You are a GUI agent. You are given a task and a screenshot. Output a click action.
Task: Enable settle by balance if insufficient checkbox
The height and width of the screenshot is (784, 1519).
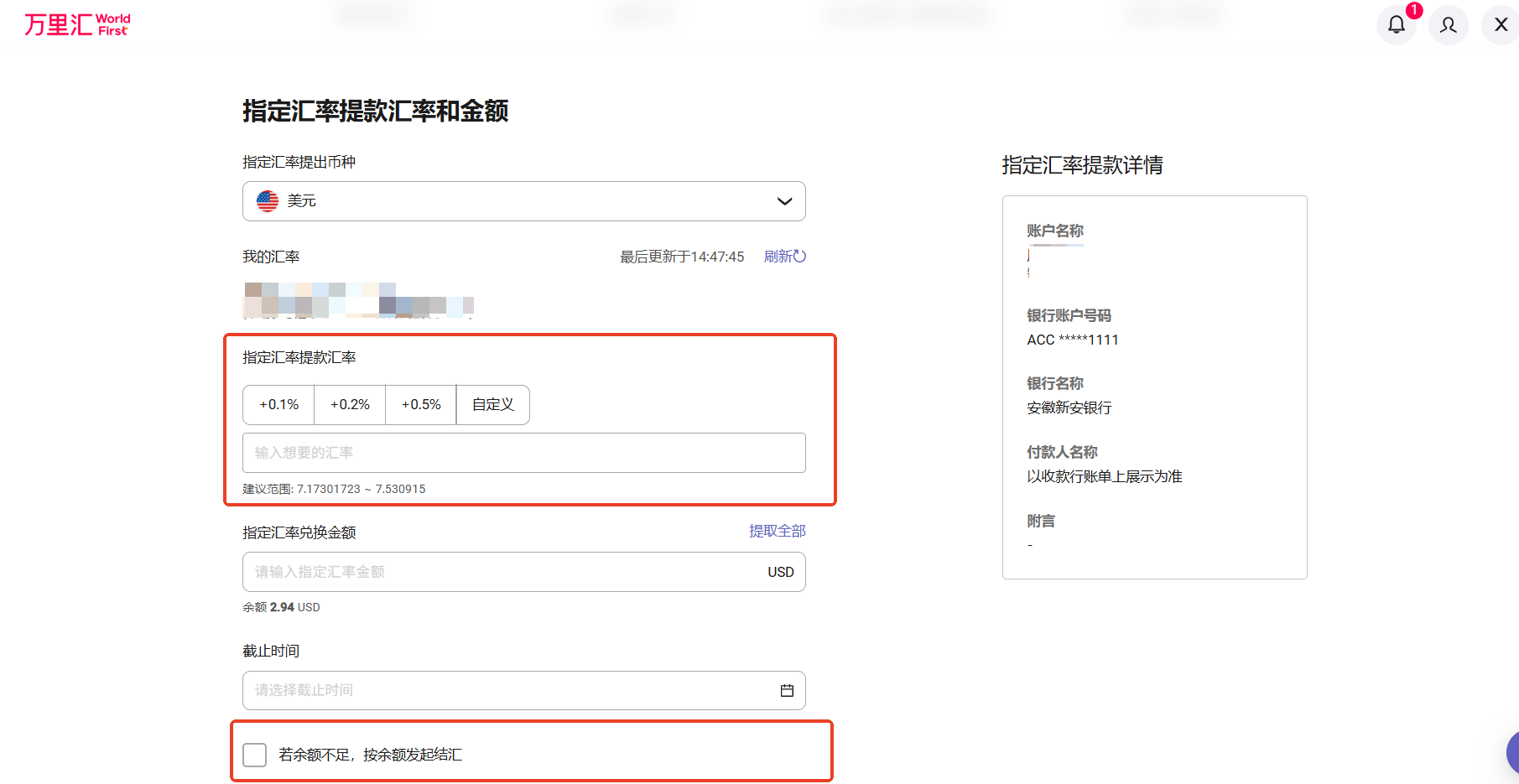pos(254,755)
